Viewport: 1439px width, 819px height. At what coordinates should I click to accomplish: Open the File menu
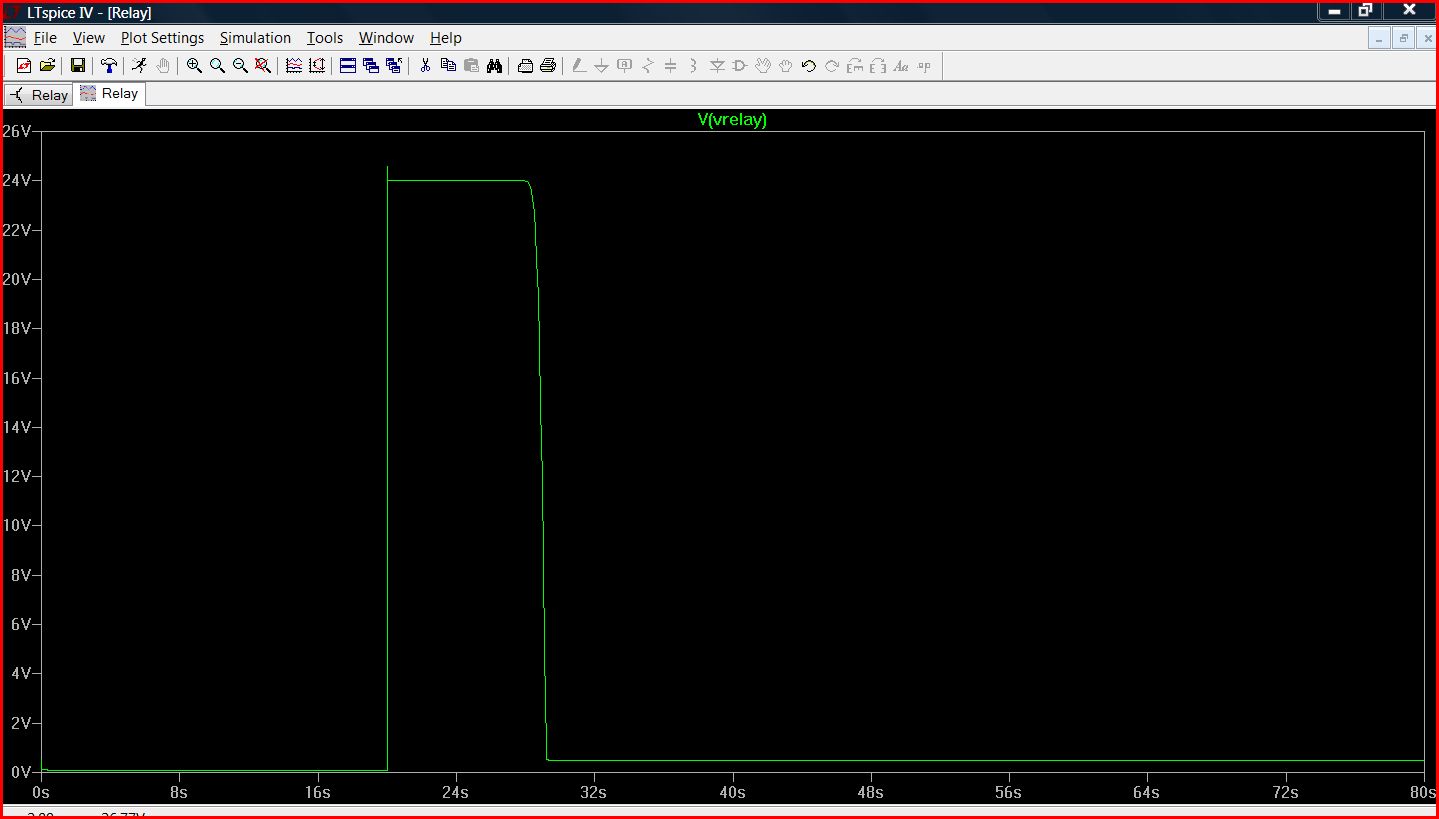(45, 38)
